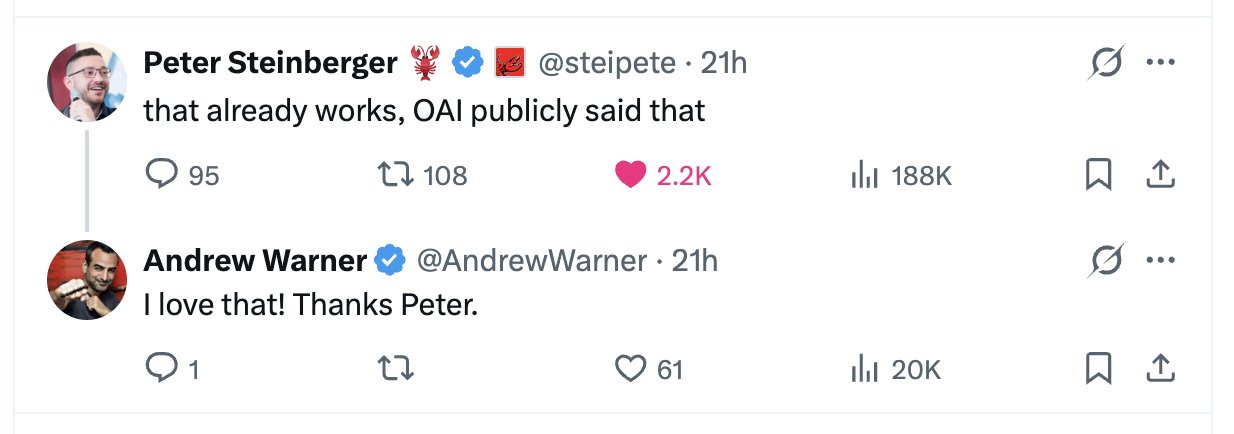Image resolution: width=1234 pixels, height=434 pixels.
Task: Open Grok icon on Andrew Warner's tweet
Action: pyautogui.click(x=1107, y=260)
